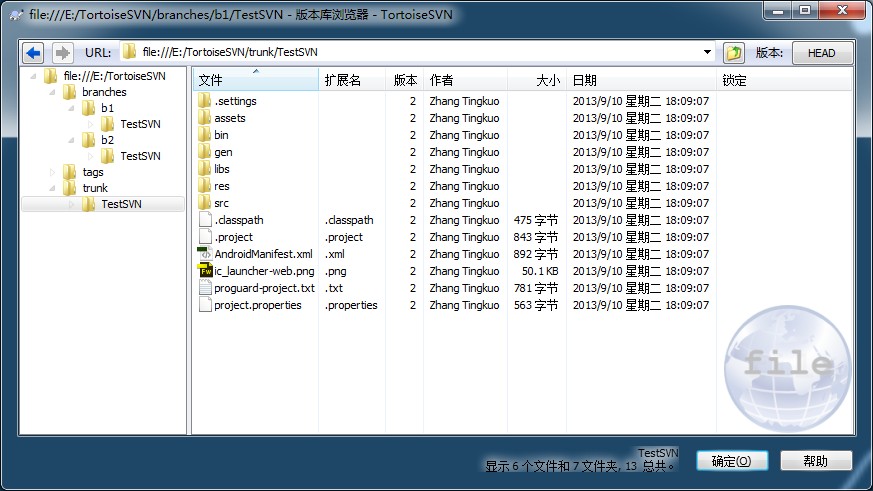Collapse the b1 tree node
The image size is (873, 491).
point(71,109)
